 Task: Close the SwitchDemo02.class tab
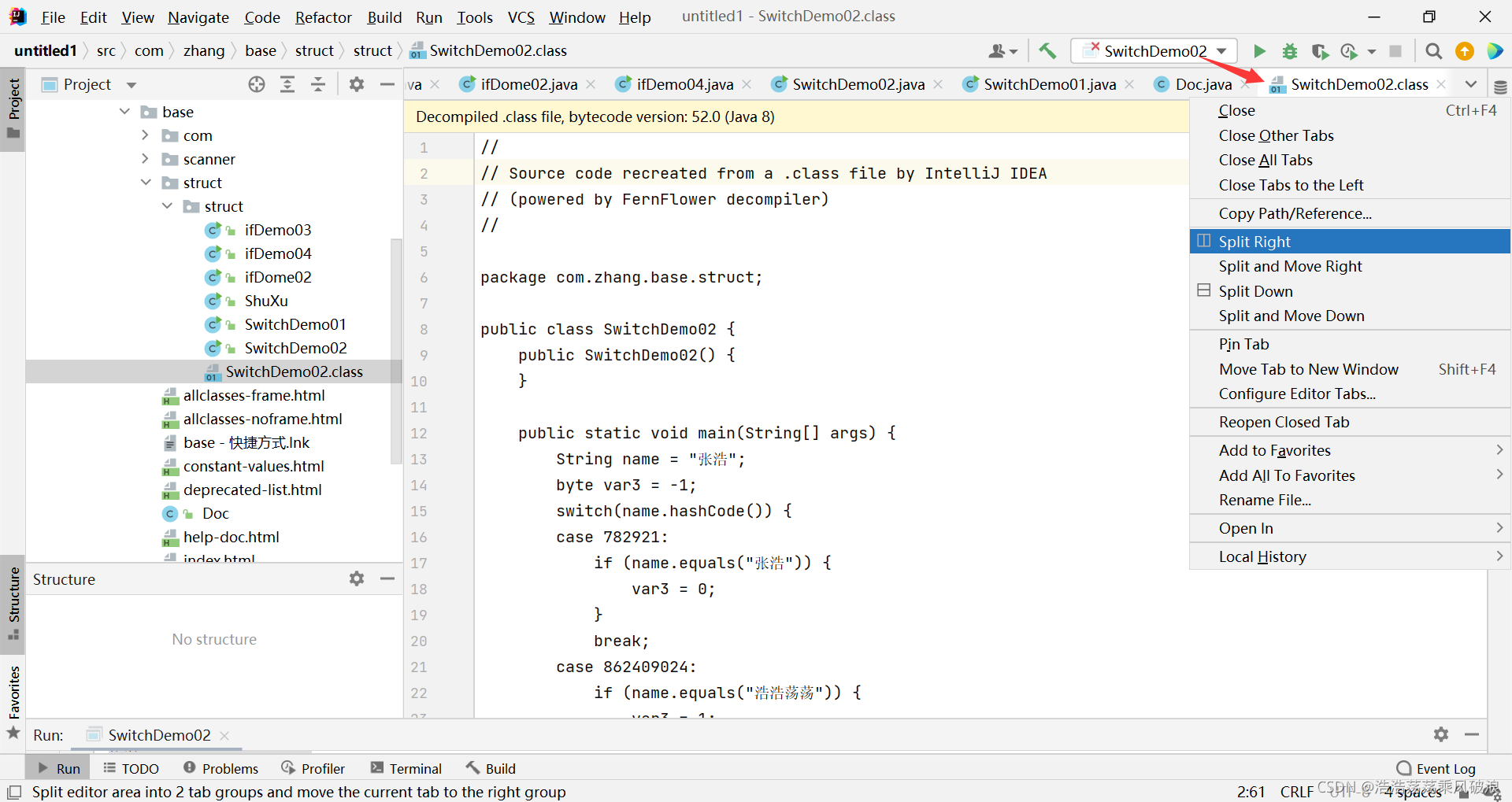click(1441, 84)
